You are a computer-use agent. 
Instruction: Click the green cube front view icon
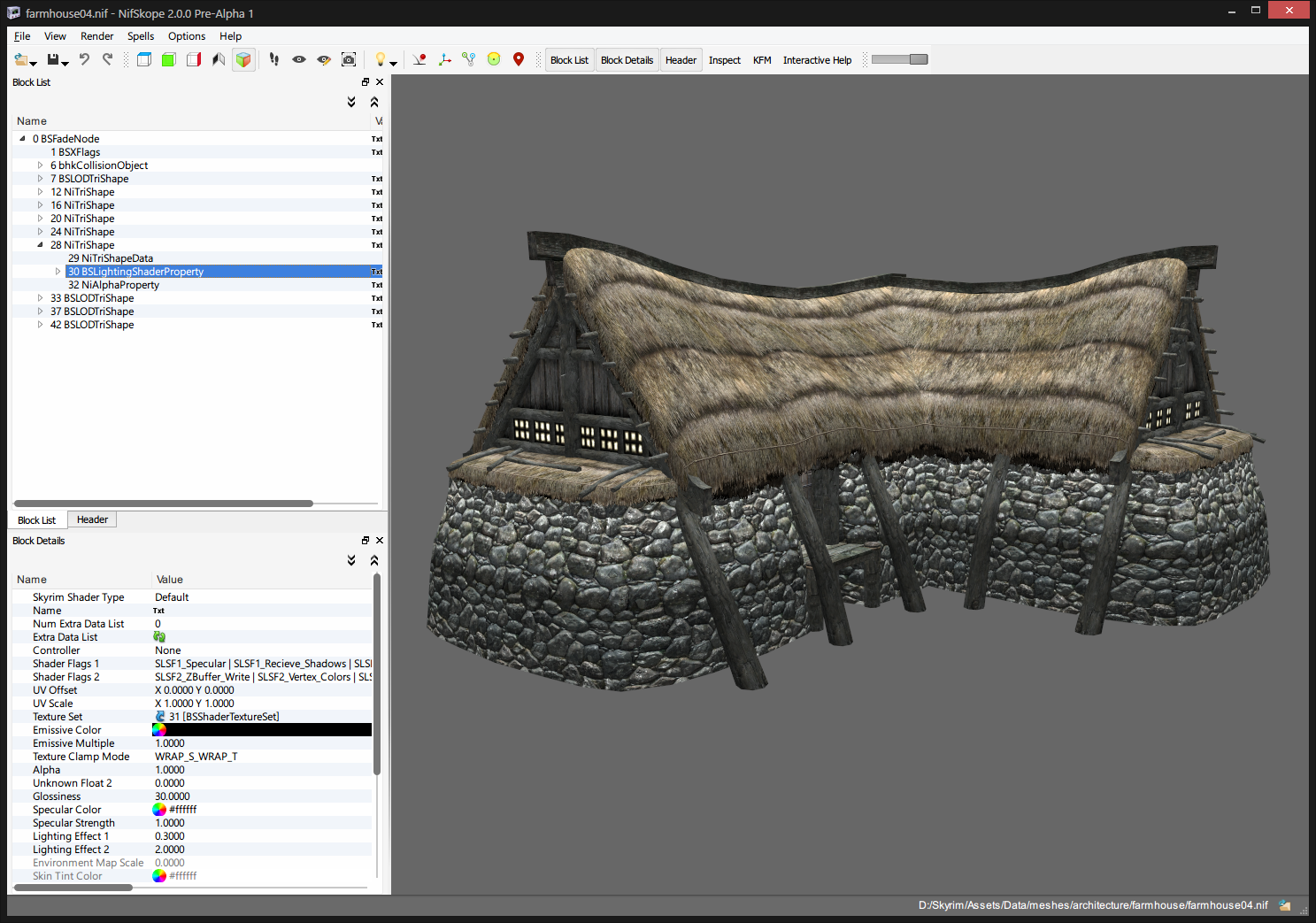[x=169, y=59]
